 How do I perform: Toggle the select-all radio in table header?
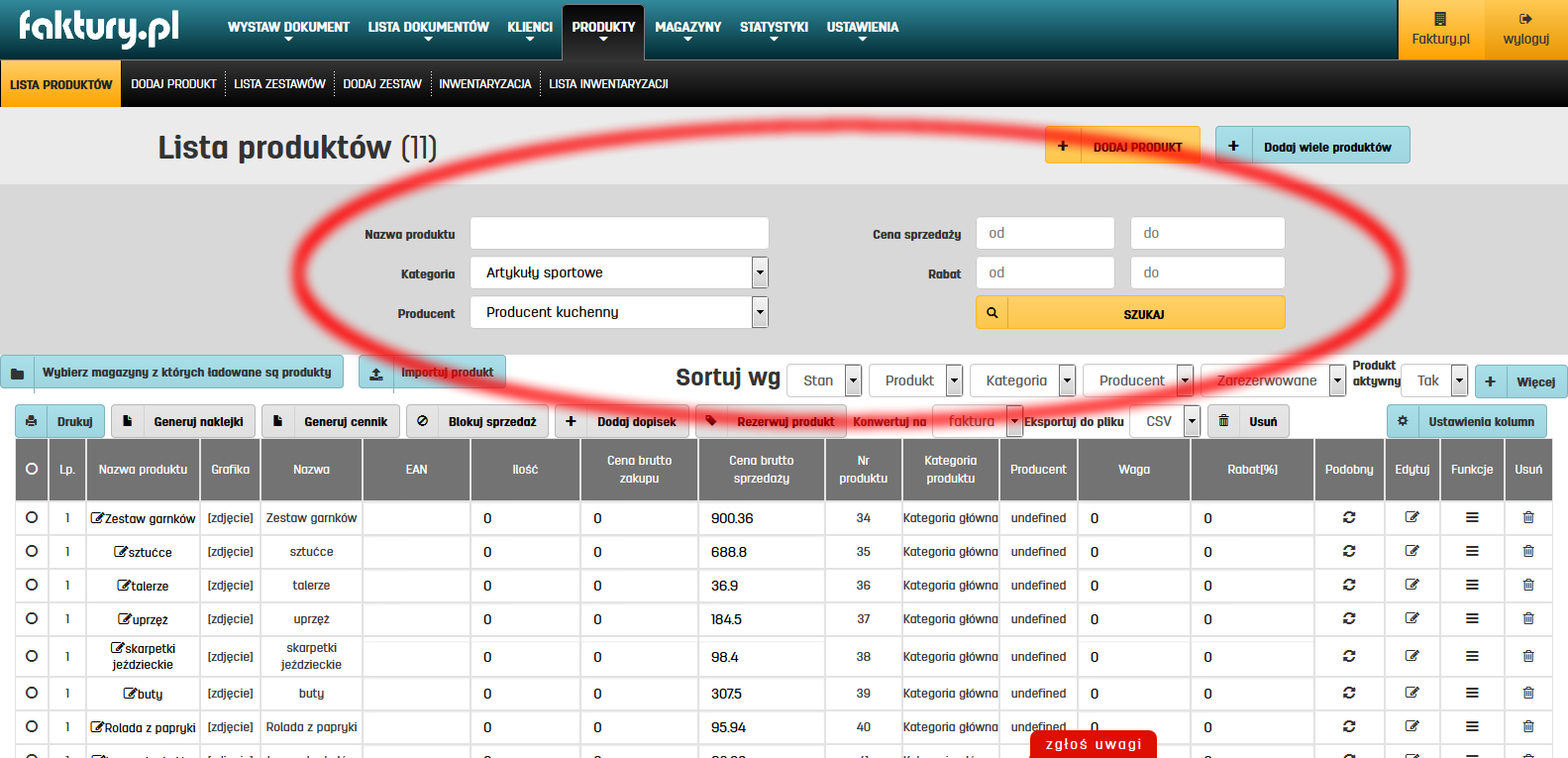pos(32,469)
